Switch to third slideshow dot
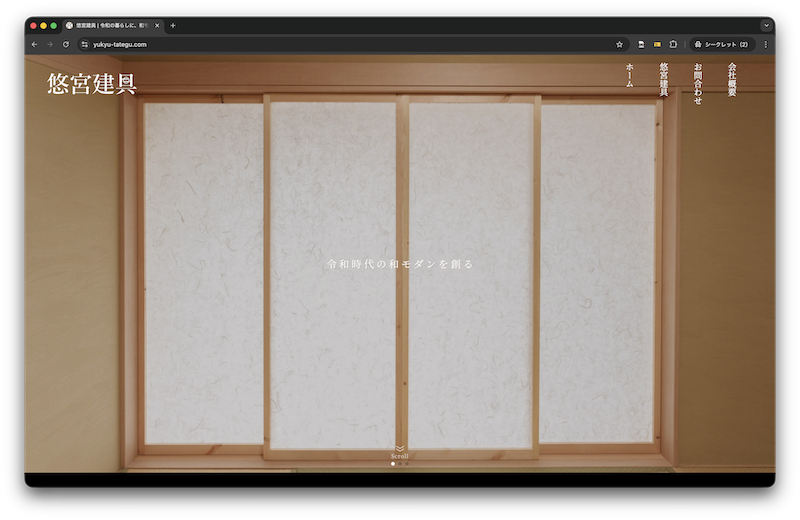800x520 pixels. (x=407, y=464)
